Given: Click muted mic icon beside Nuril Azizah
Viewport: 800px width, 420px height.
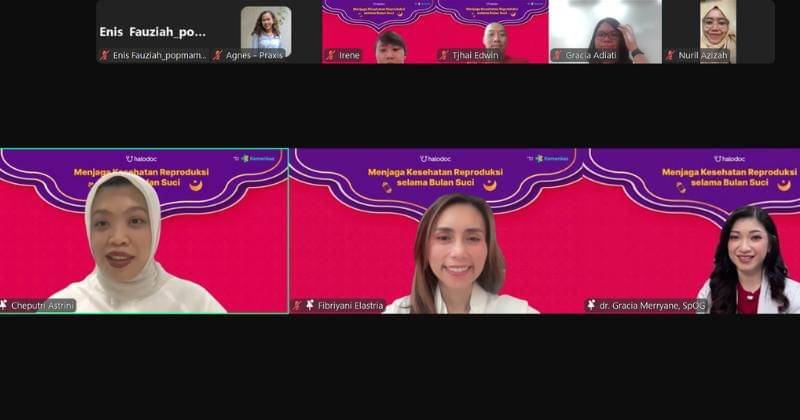Looking at the screenshot, I should click(670, 56).
